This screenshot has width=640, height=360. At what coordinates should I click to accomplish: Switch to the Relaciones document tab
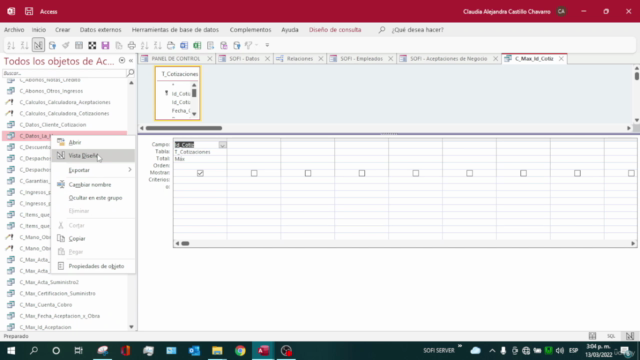point(300,59)
